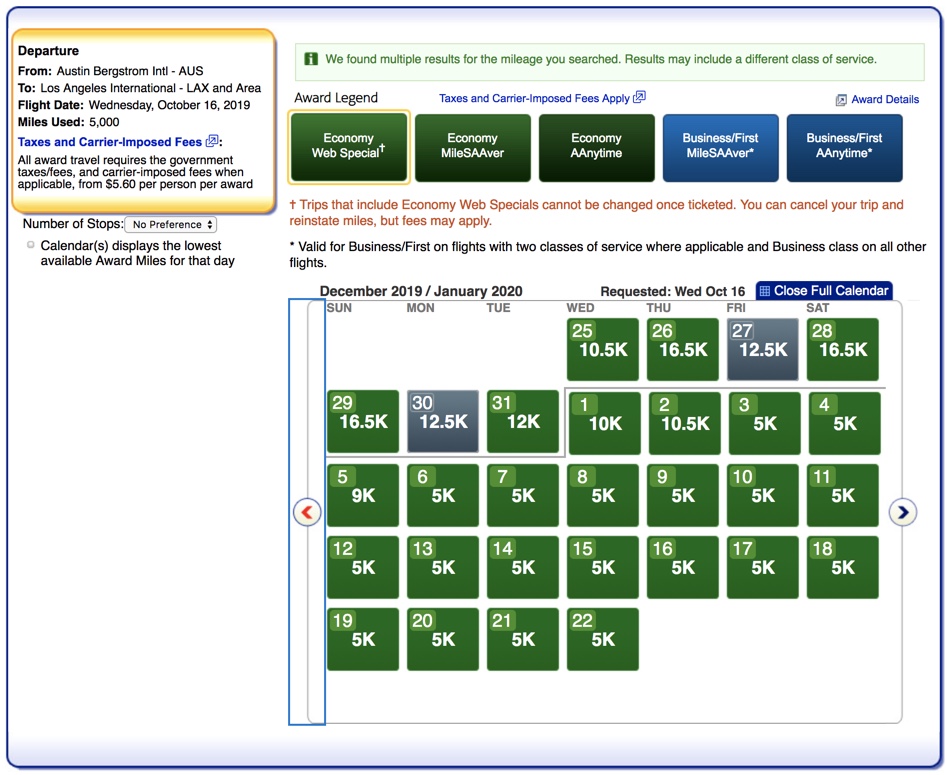The image size is (947, 775).
Task: Choose January 2 at 10.5K miles
Action: (x=684, y=423)
